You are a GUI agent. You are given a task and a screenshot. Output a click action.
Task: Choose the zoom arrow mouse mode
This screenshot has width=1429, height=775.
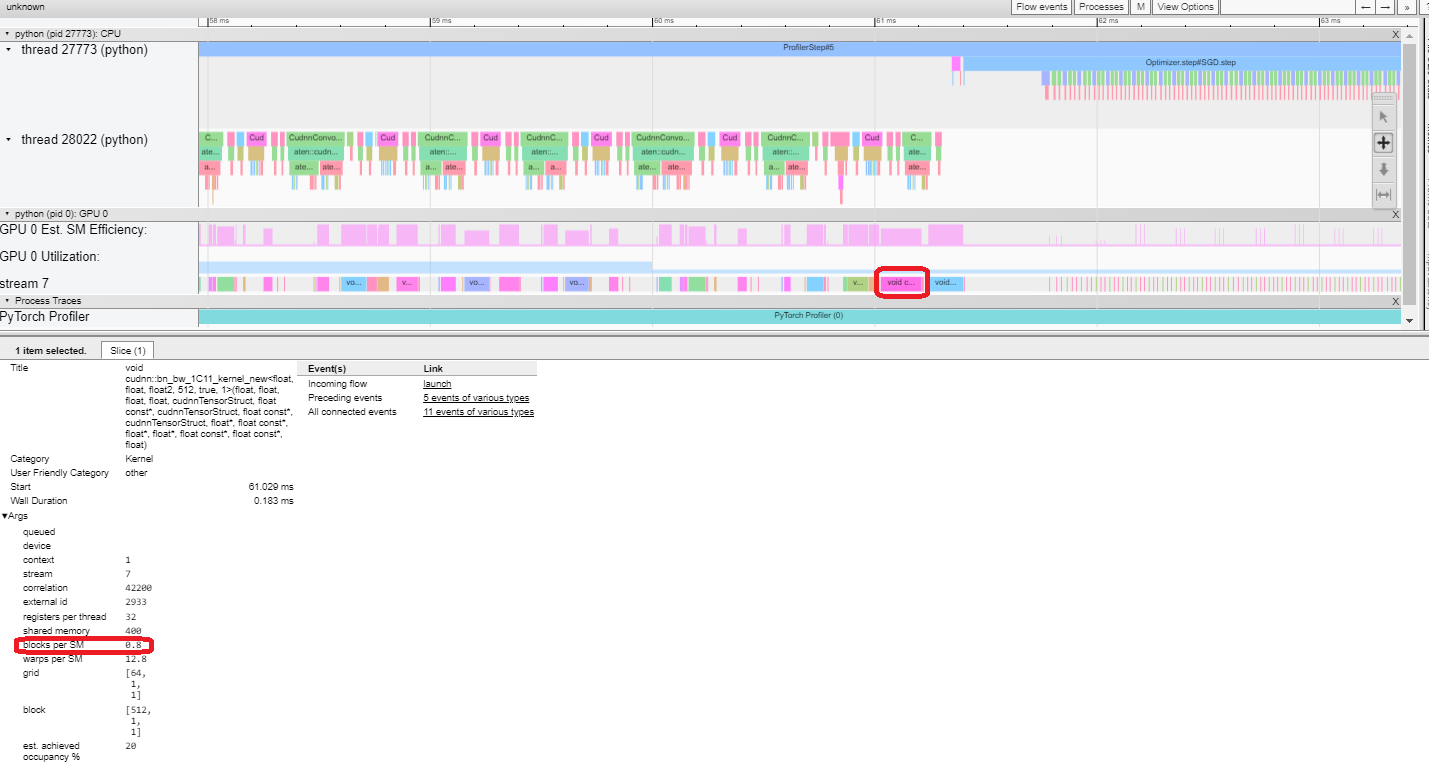[x=1384, y=169]
